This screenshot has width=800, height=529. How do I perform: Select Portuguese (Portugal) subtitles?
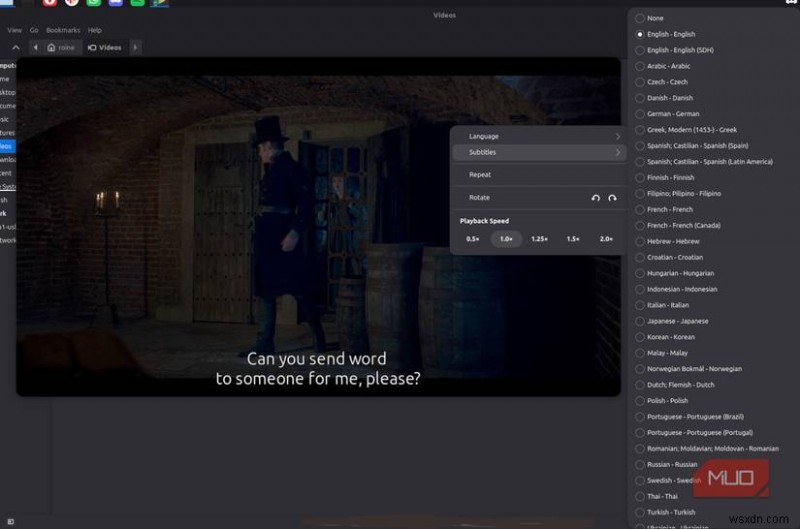point(694,432)
